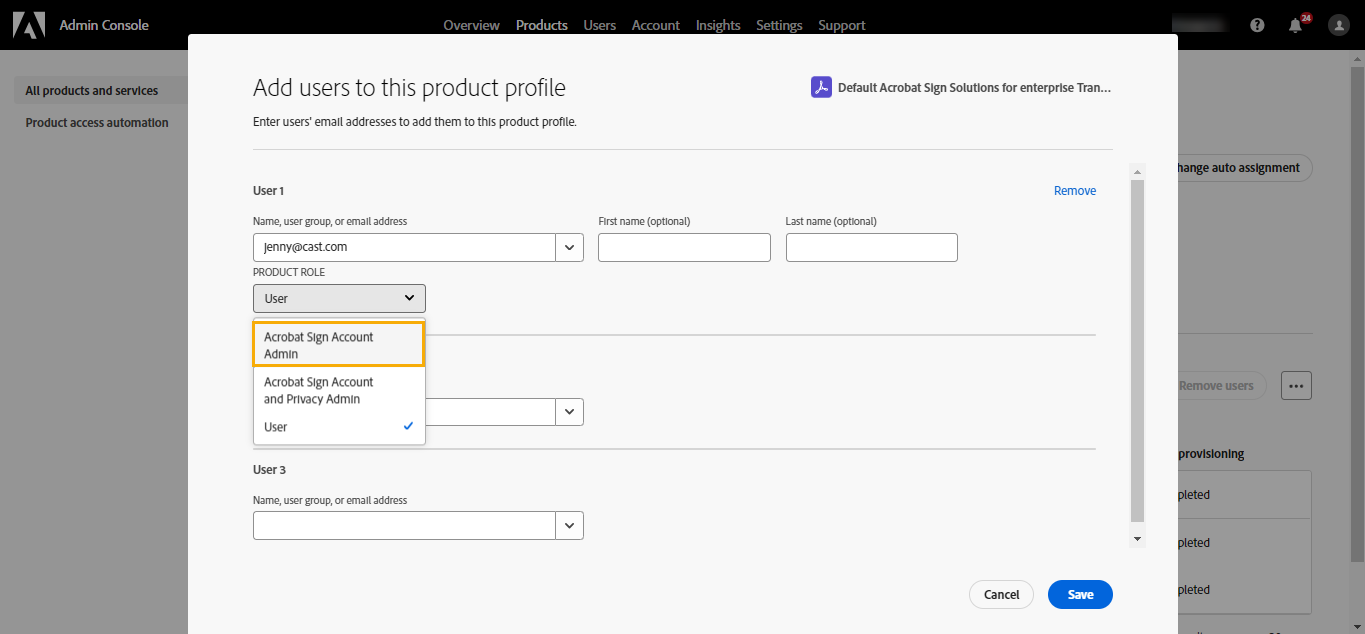Screen dimensions: 1365x634
Task: Switch to the Insights tab
Action: click(718, 25)
